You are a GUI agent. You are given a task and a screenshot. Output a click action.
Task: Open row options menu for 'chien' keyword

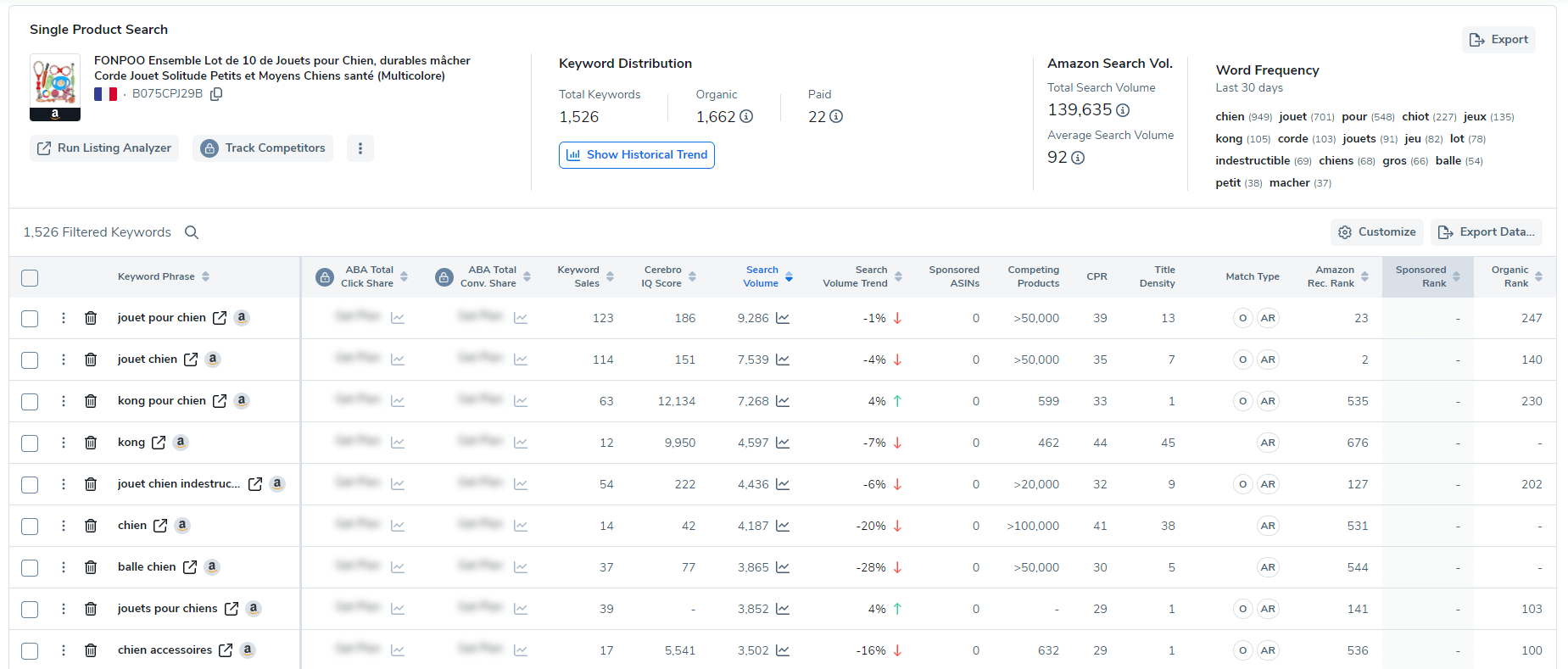(64, 526)
